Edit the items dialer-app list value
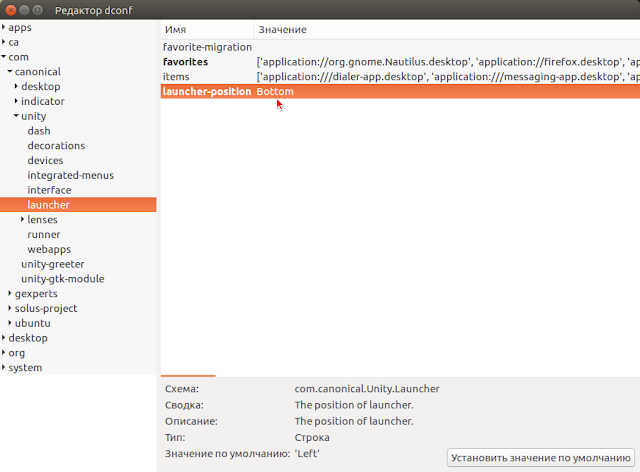640x472 pixels. pos(448,76)
